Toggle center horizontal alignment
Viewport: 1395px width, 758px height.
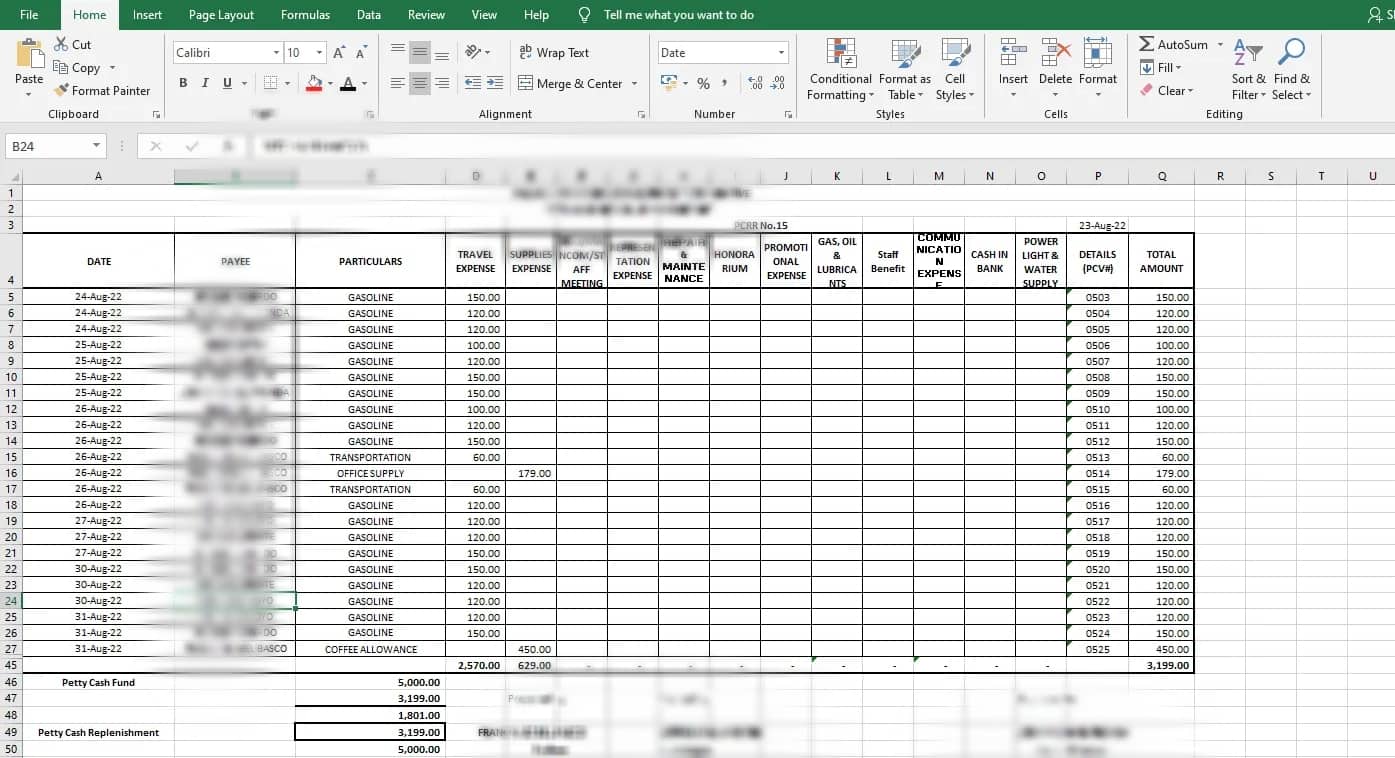pyautogui.click(x=420, y=83)
